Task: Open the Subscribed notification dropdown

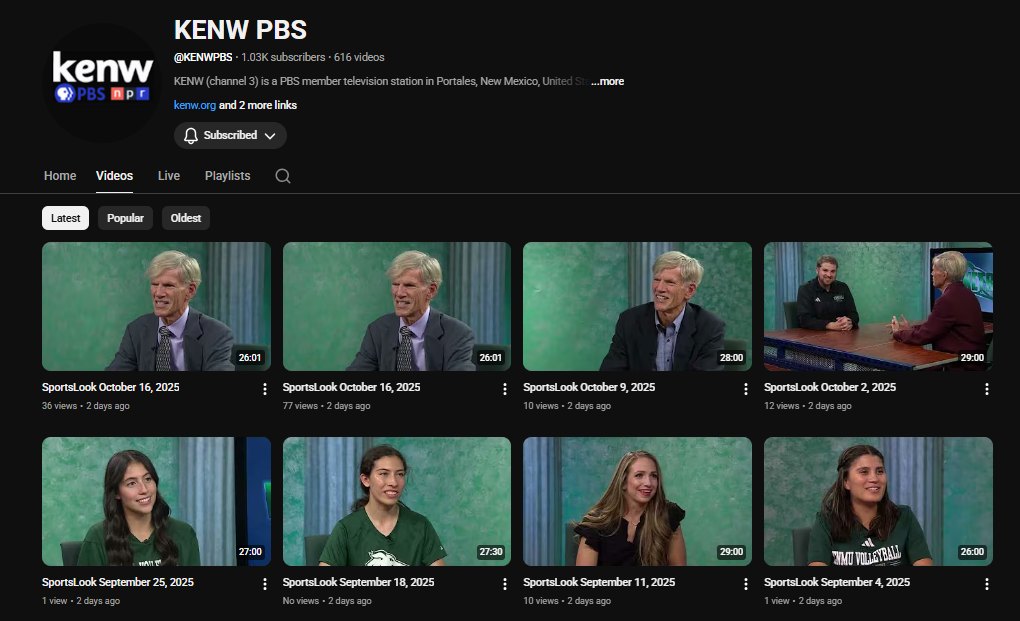Action: pos(230,135)
